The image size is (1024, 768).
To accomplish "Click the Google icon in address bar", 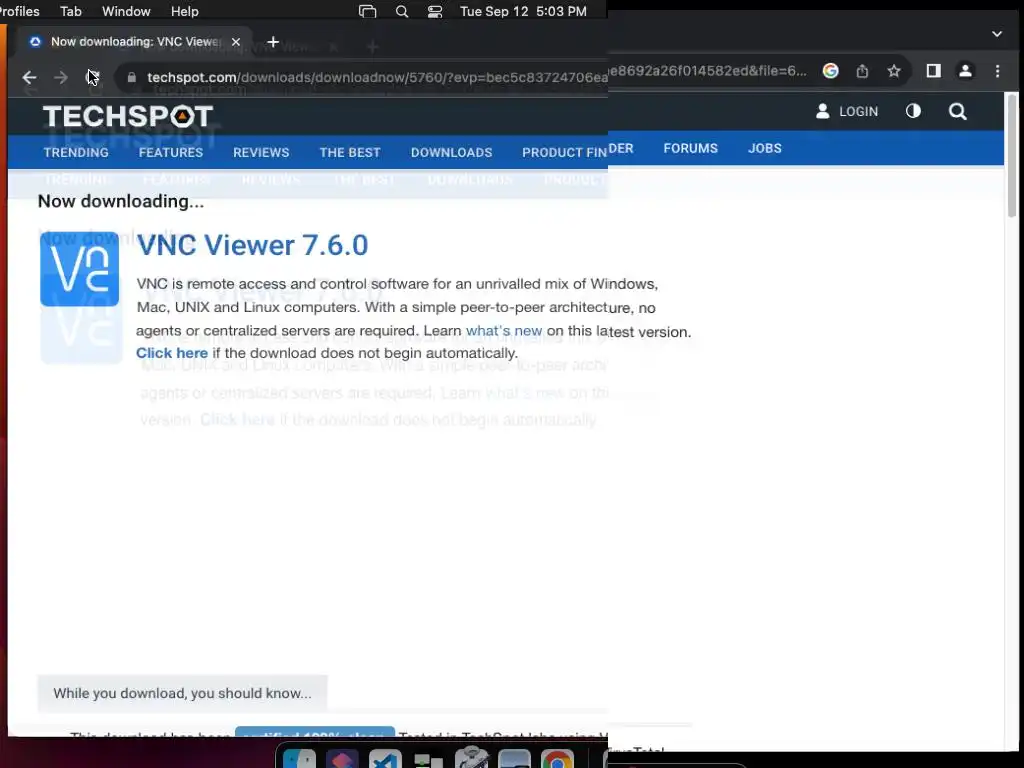I will (831, 71).
